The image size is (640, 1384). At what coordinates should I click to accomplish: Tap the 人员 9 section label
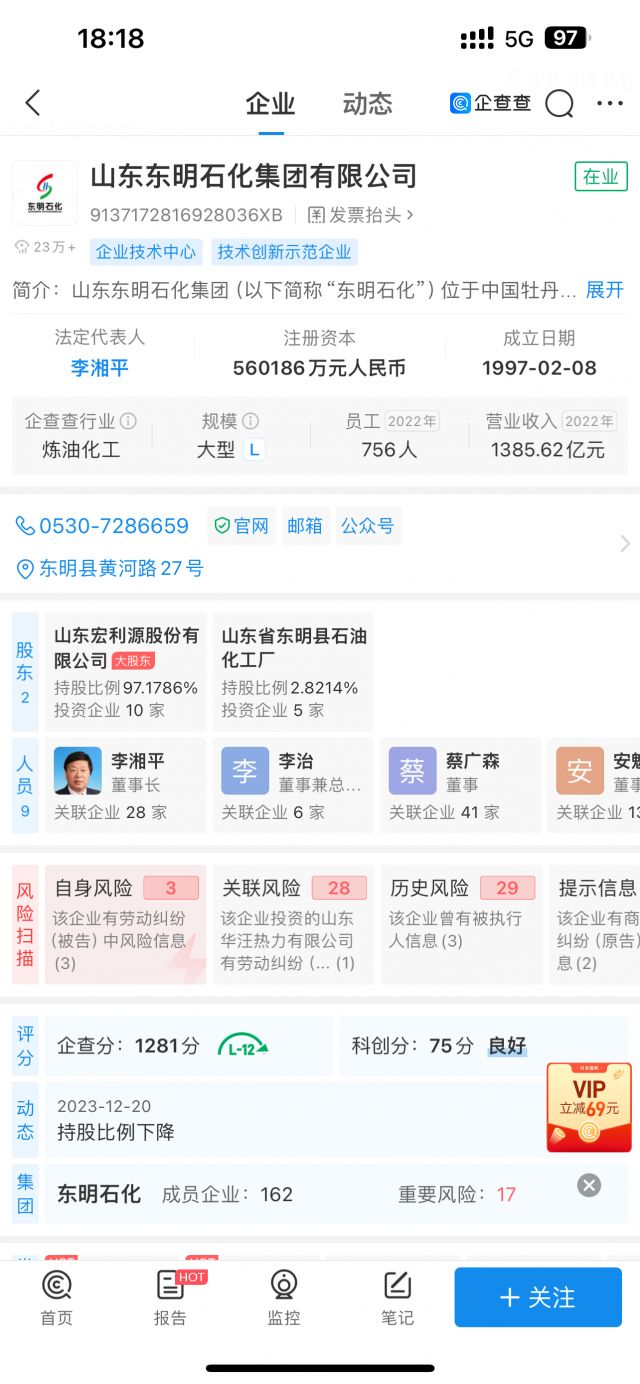click(x=25, y=786)
